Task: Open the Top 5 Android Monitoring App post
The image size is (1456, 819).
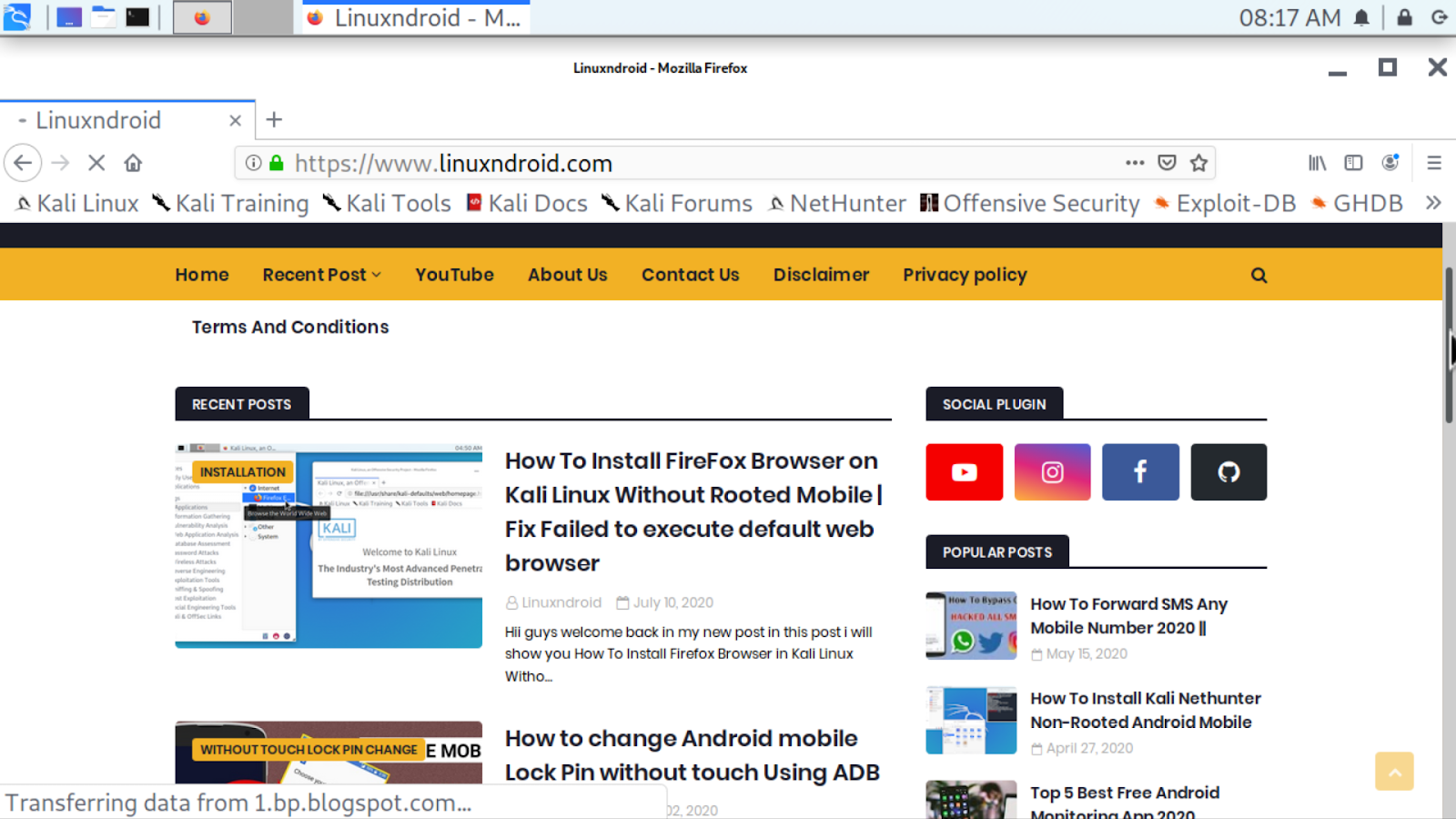Action: [x=1125, y=802]
